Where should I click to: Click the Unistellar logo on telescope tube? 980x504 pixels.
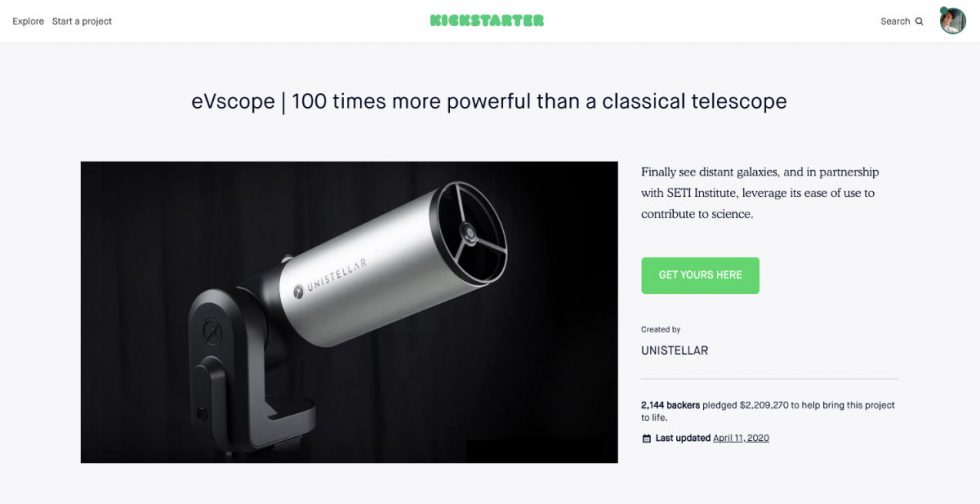(x=329, y=277)
